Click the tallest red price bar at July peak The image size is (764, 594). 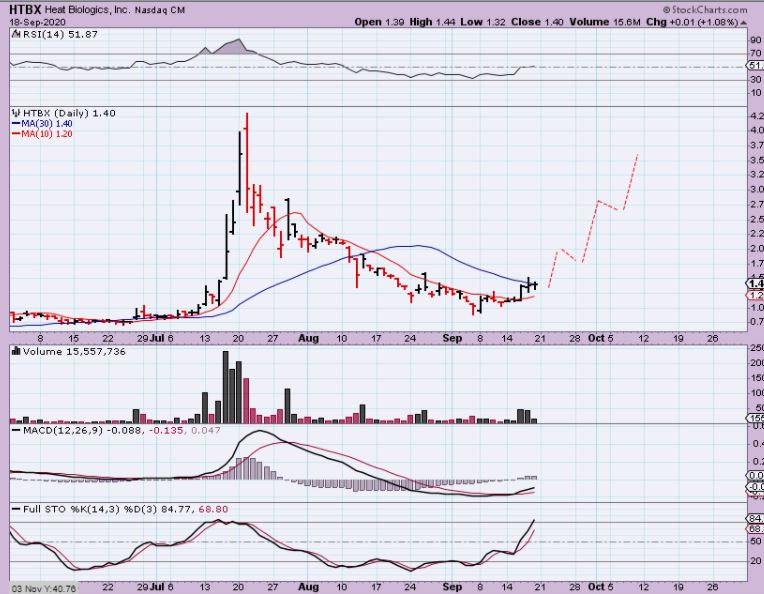(247, 162)
